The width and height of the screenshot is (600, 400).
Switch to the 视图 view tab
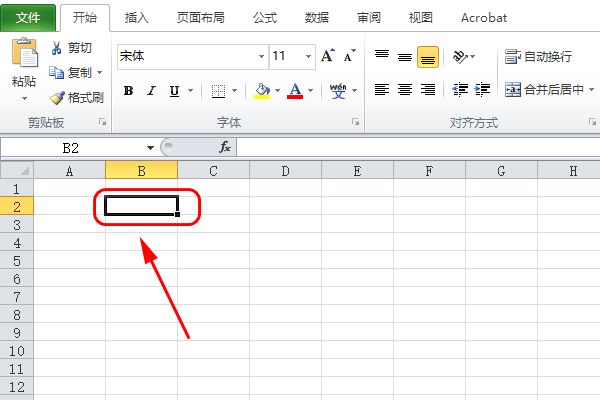coord(421,18)
